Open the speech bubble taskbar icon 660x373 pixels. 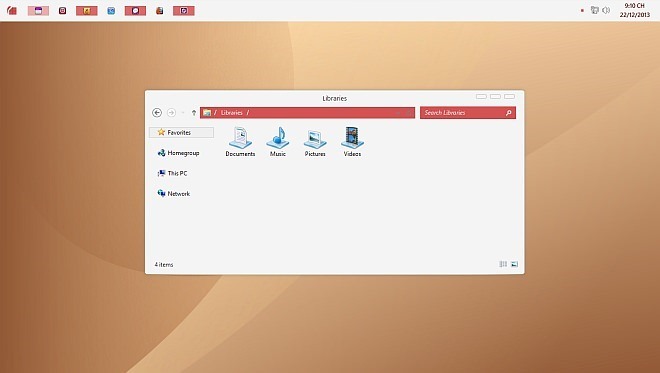point(136,11)
